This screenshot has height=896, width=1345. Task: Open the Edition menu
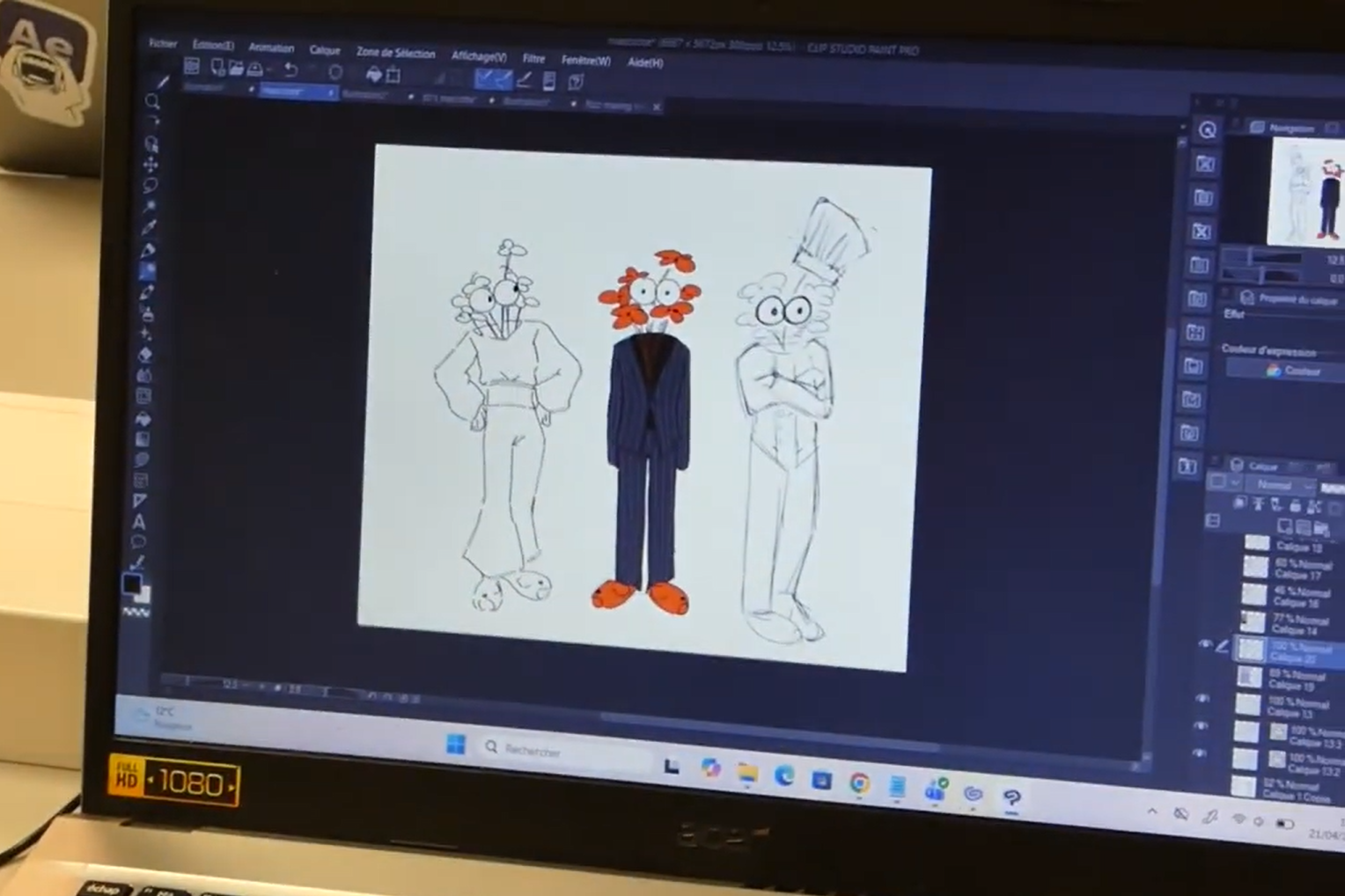tap(214, 45)
